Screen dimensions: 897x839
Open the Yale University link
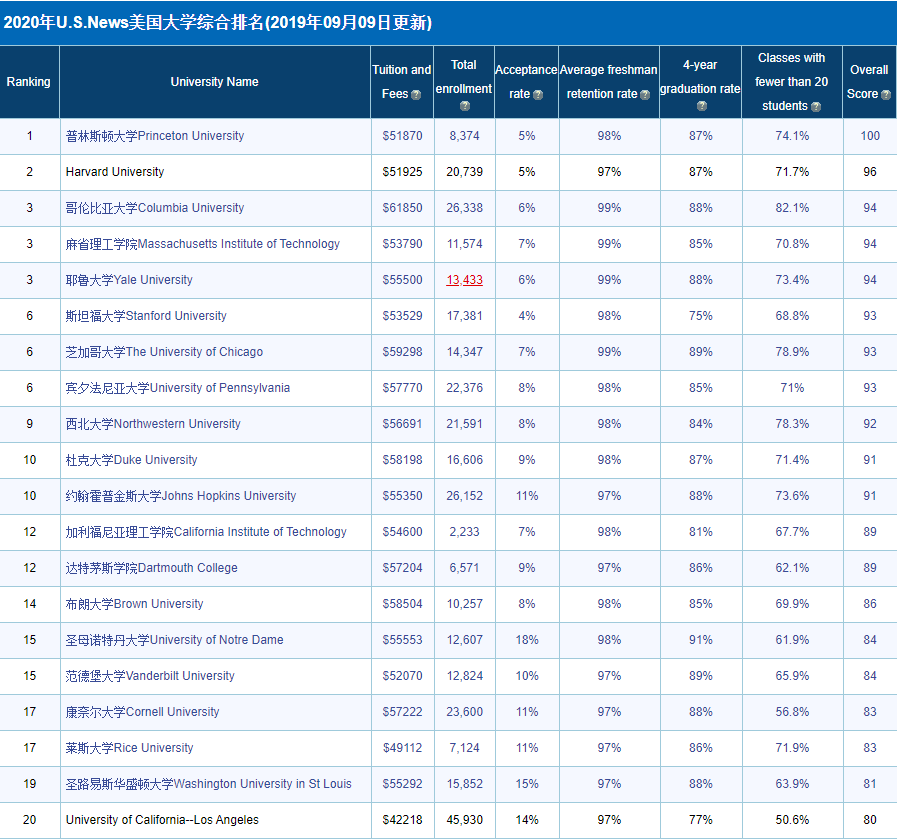click(129, 280)
